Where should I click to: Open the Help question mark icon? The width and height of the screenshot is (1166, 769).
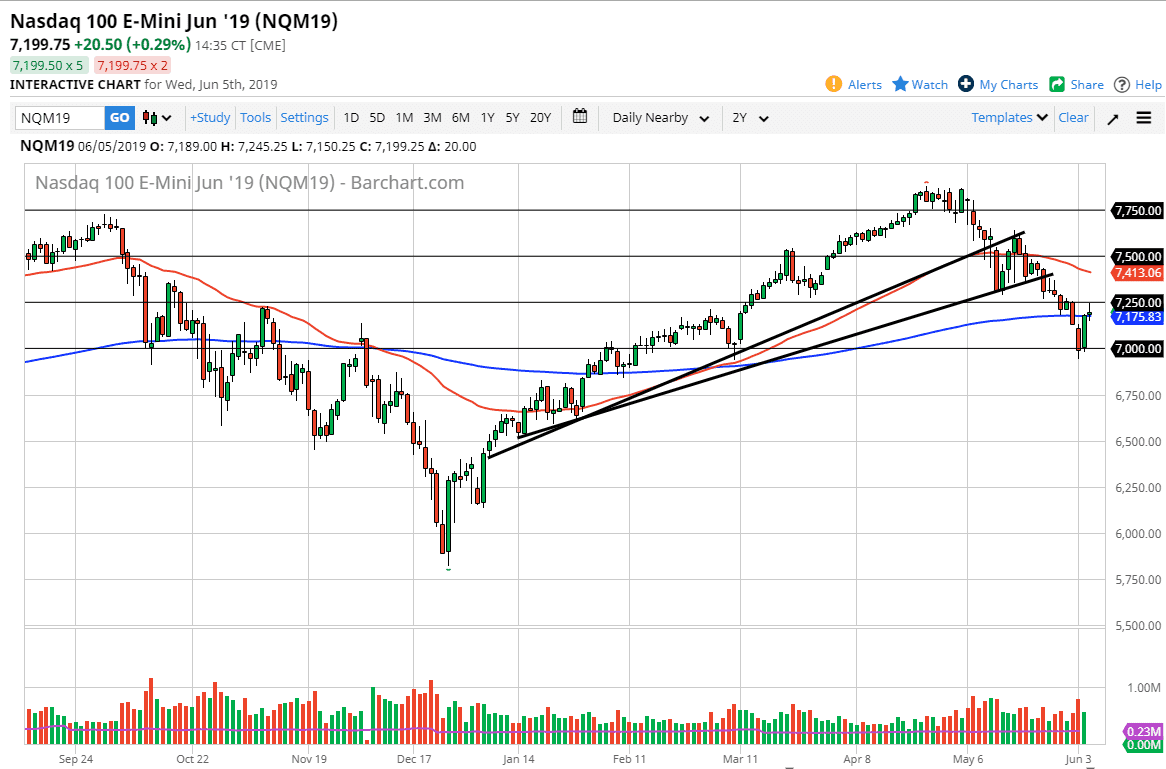[x=1122, y=84]
